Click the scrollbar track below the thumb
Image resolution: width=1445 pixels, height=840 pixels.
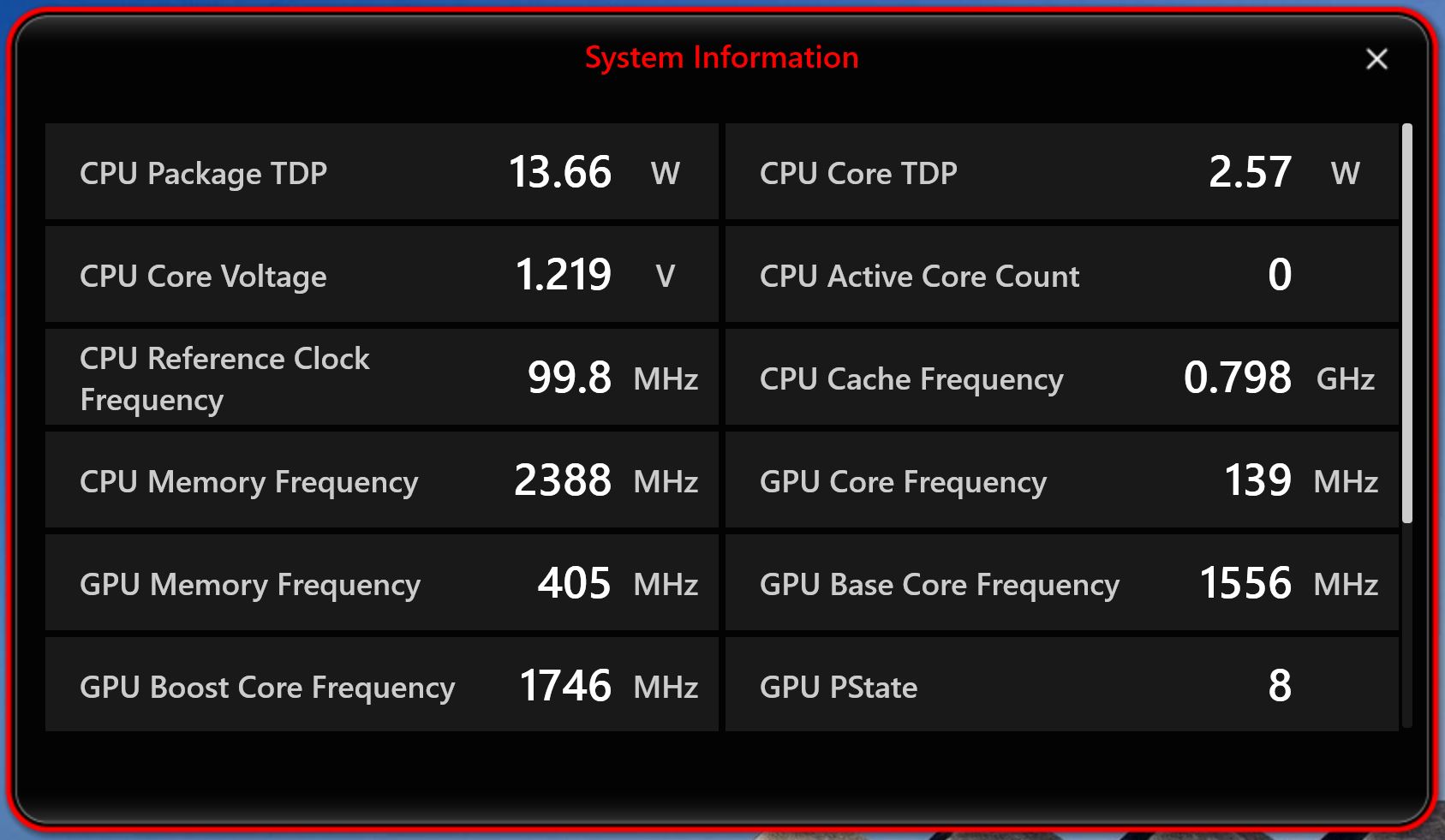point(1406,625)
